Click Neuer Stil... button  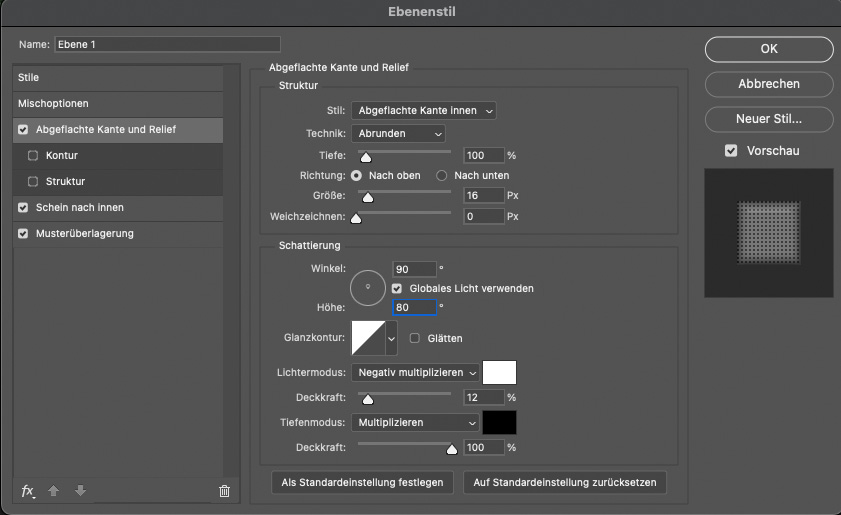(769, 119)
